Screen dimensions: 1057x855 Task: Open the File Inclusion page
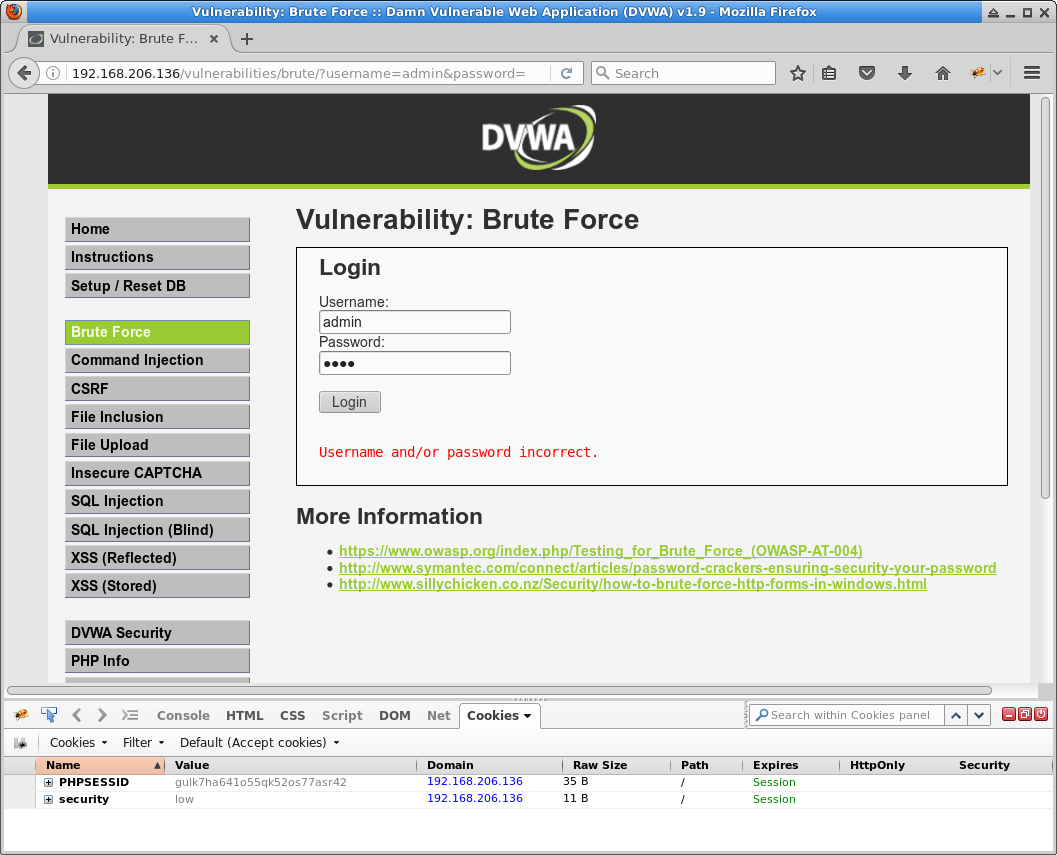click(x=157, y=417)
